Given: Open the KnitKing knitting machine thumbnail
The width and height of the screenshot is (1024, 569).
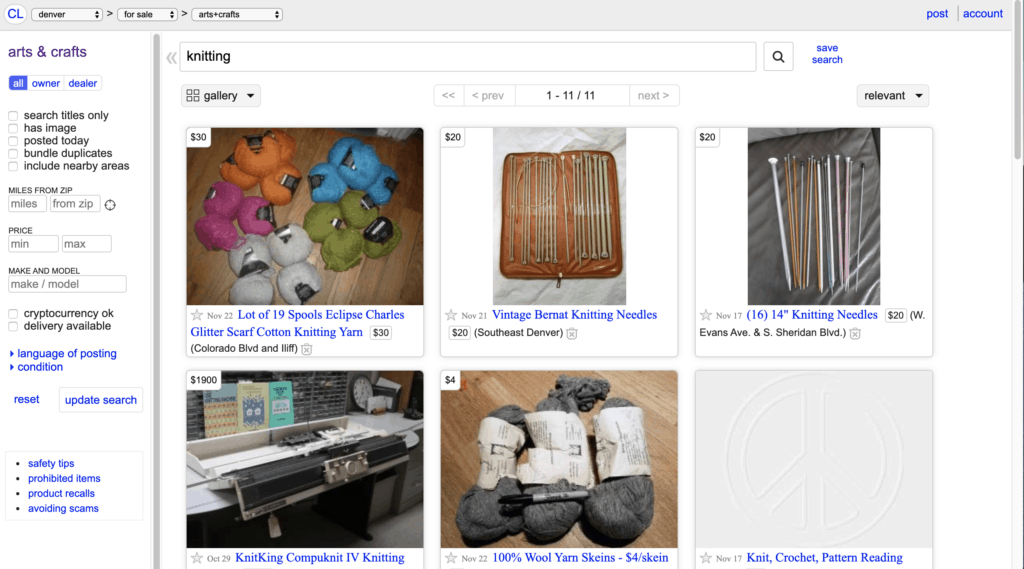Looking at the screenshot, I should click(x=305, y=459).
